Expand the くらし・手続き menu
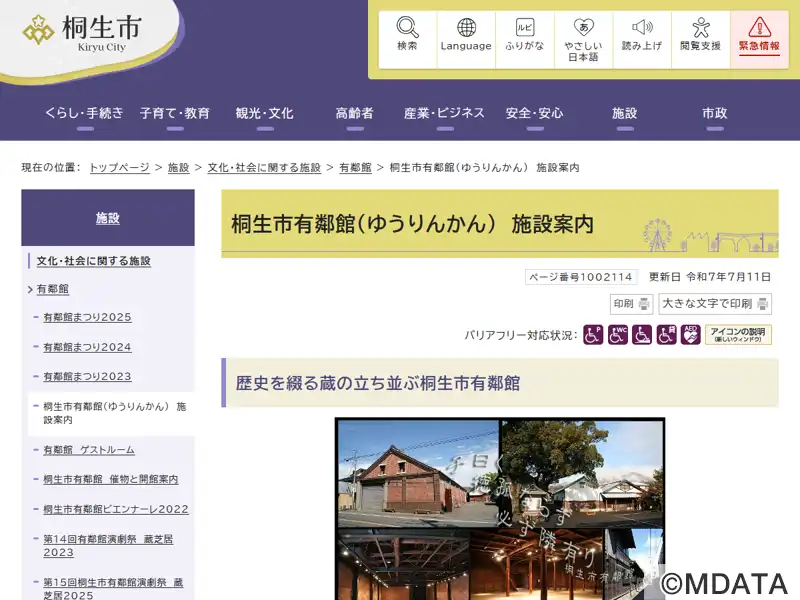 [84, 113]
